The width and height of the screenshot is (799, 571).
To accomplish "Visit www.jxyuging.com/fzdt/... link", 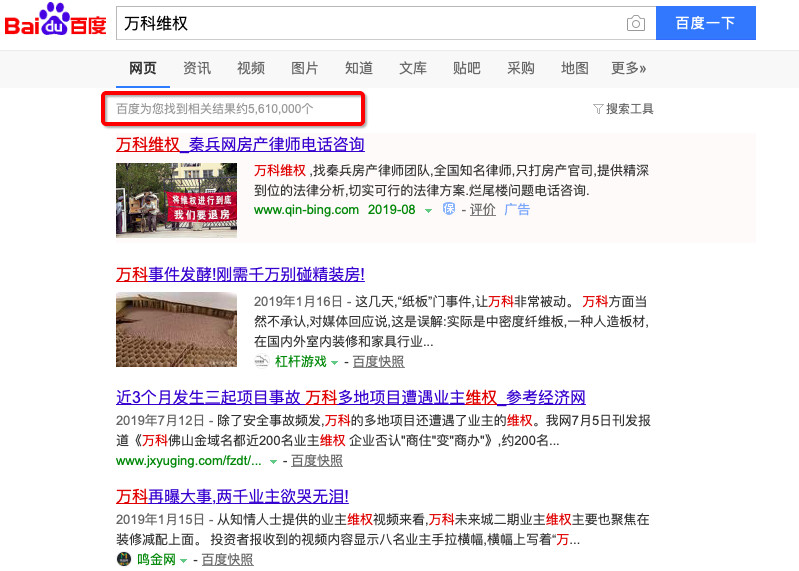I will [189, 460].
